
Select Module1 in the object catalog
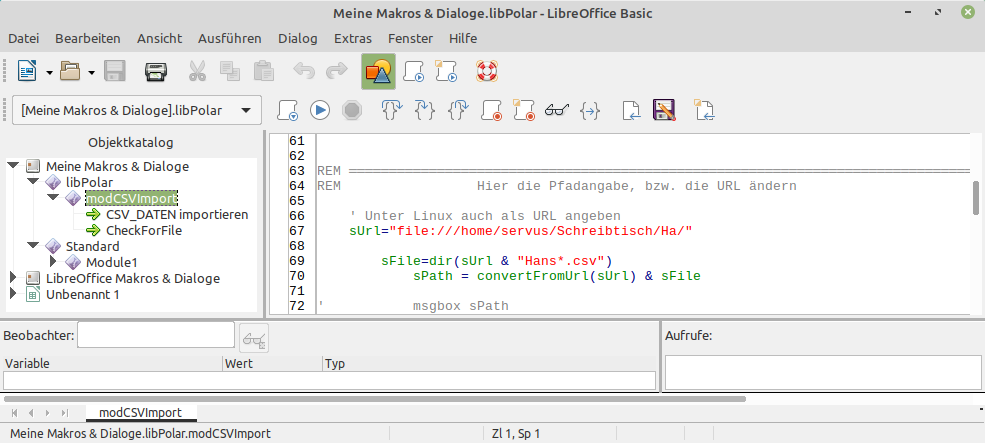pos(111,262)
